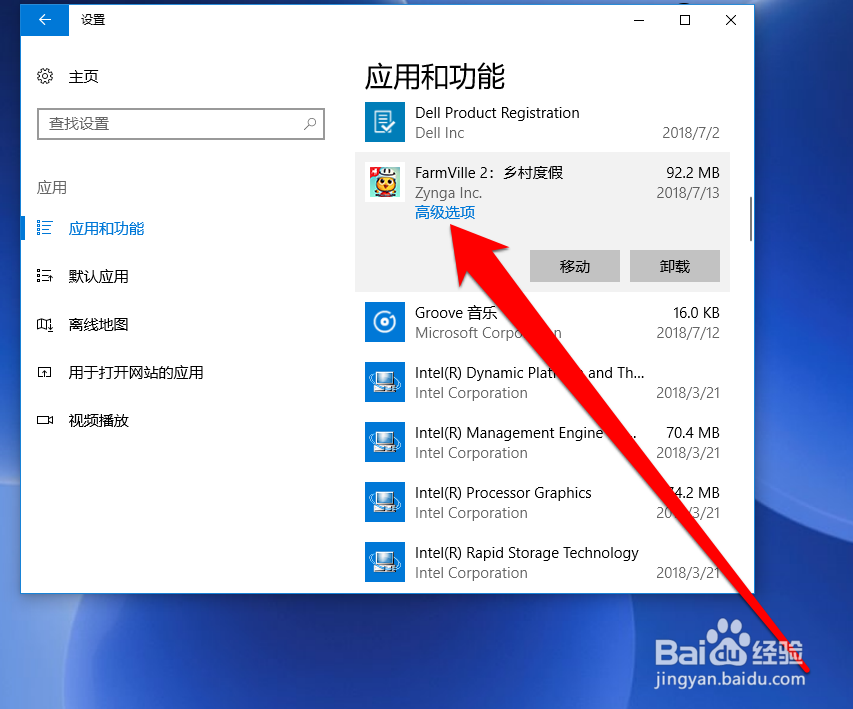The height and width of the screenshot is (709, 853).
Task: Open 离线地图 settings page
Action: point(98,324)
